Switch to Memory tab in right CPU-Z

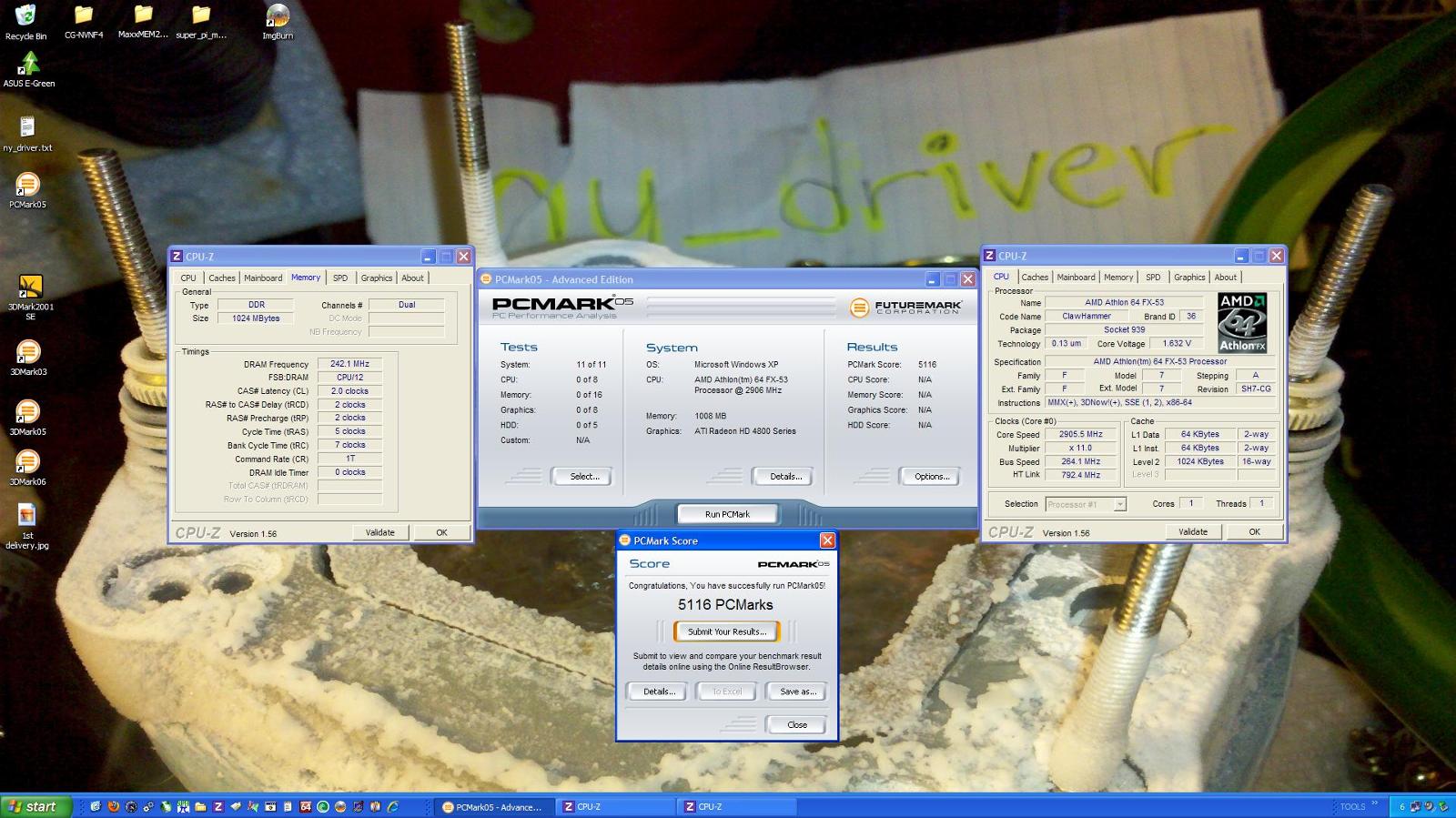point(1118,277)
